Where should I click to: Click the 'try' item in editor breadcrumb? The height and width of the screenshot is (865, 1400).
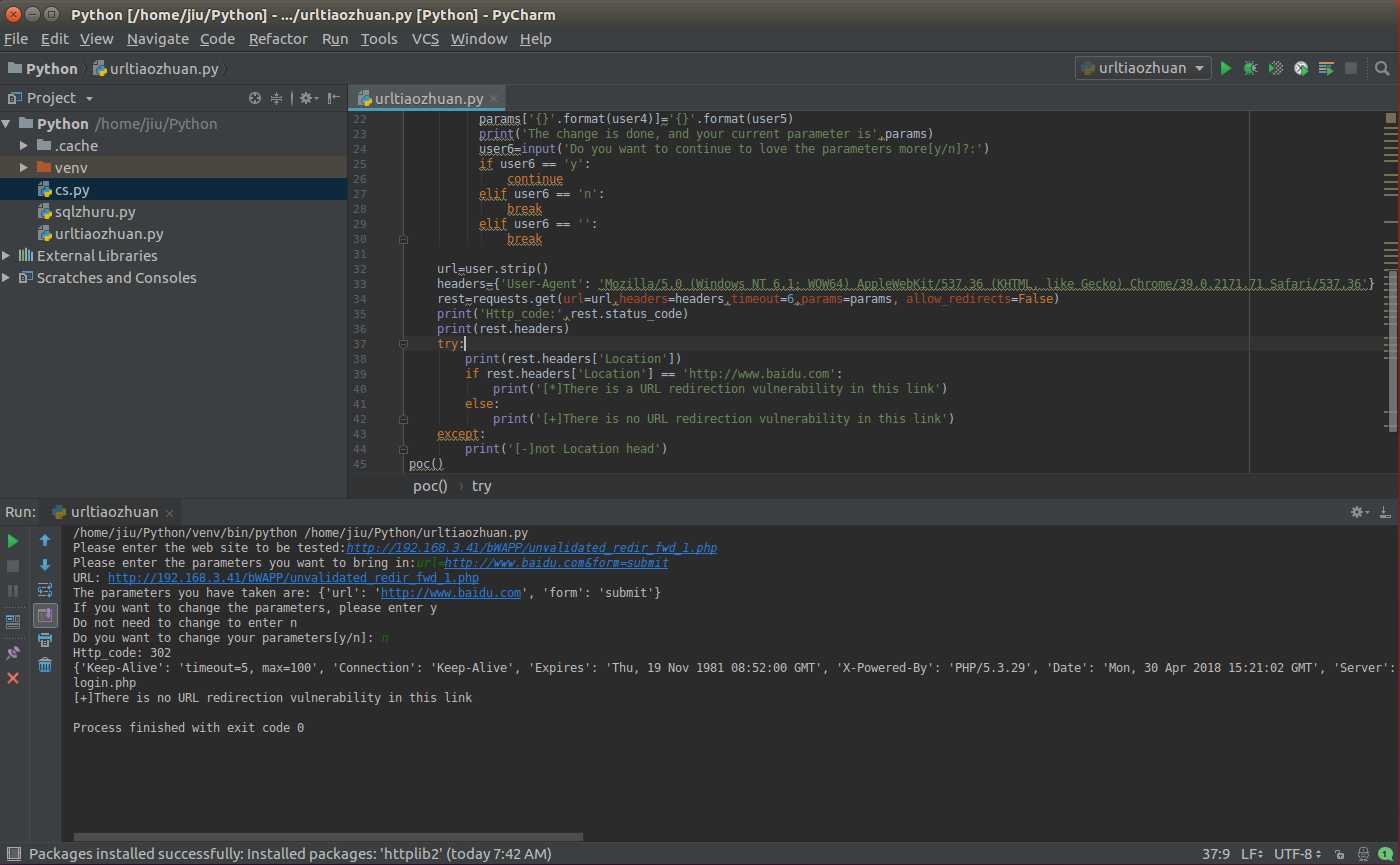click(x=481, y=486)
